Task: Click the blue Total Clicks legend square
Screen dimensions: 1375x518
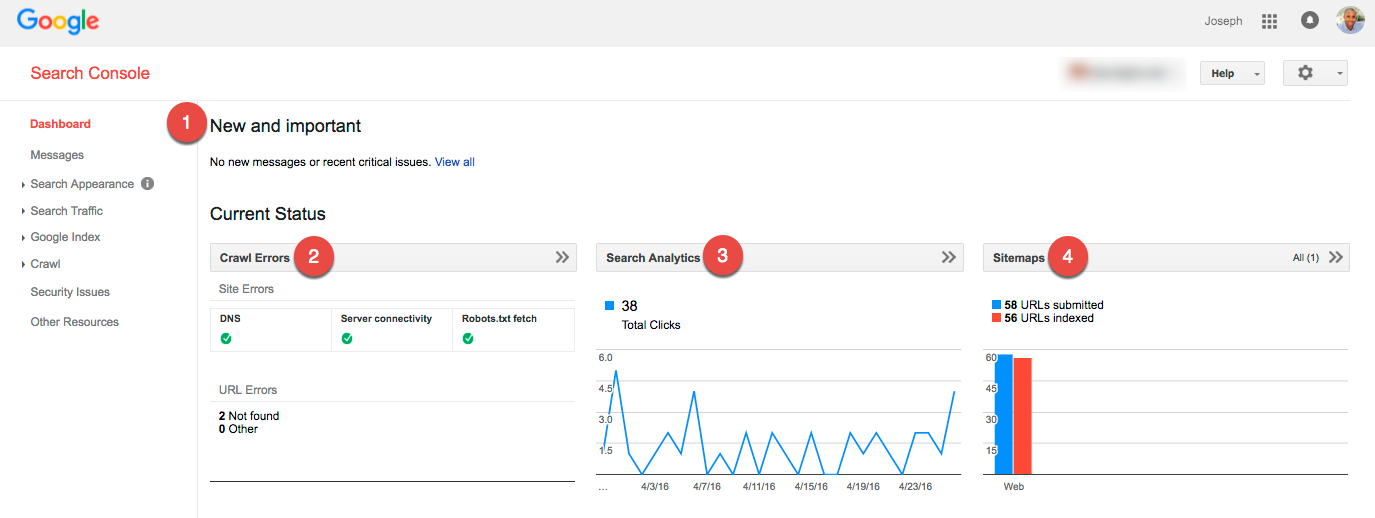Action: pyautogui.click(x=609, y=305)
